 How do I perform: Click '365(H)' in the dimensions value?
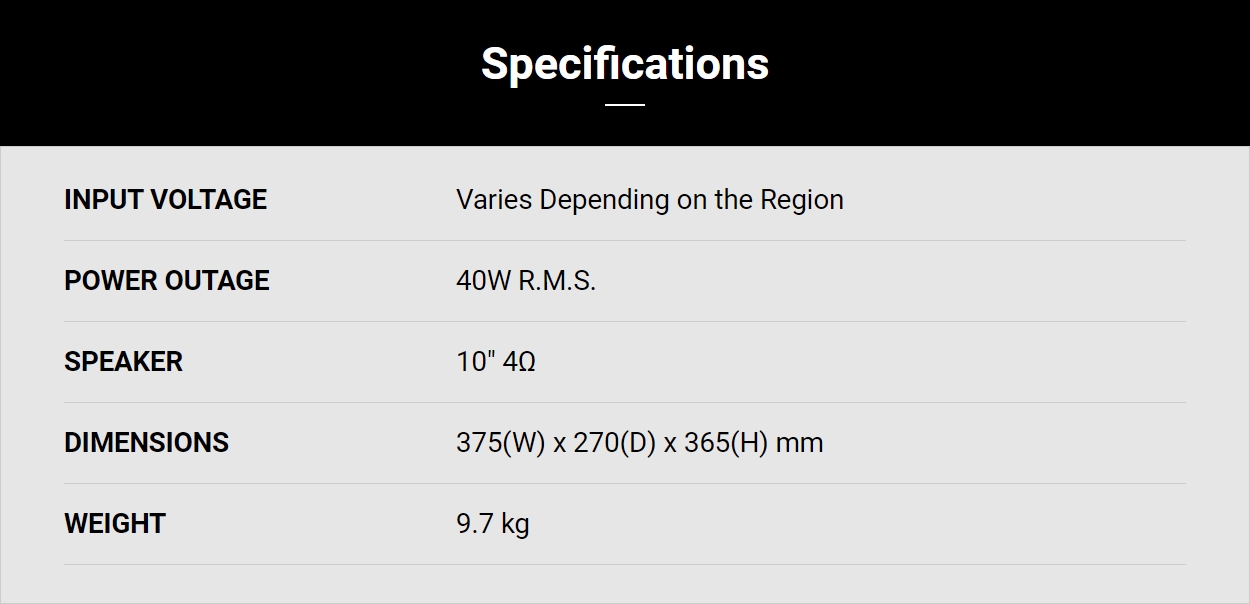pos(726,442)
